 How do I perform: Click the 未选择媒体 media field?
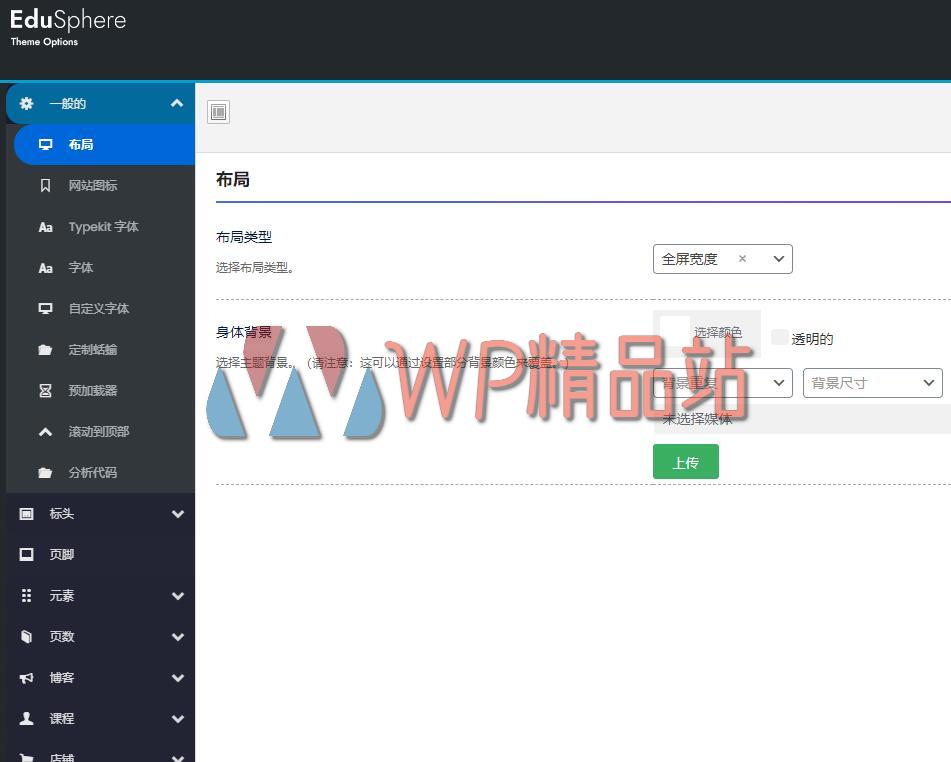tap(700, 419)
